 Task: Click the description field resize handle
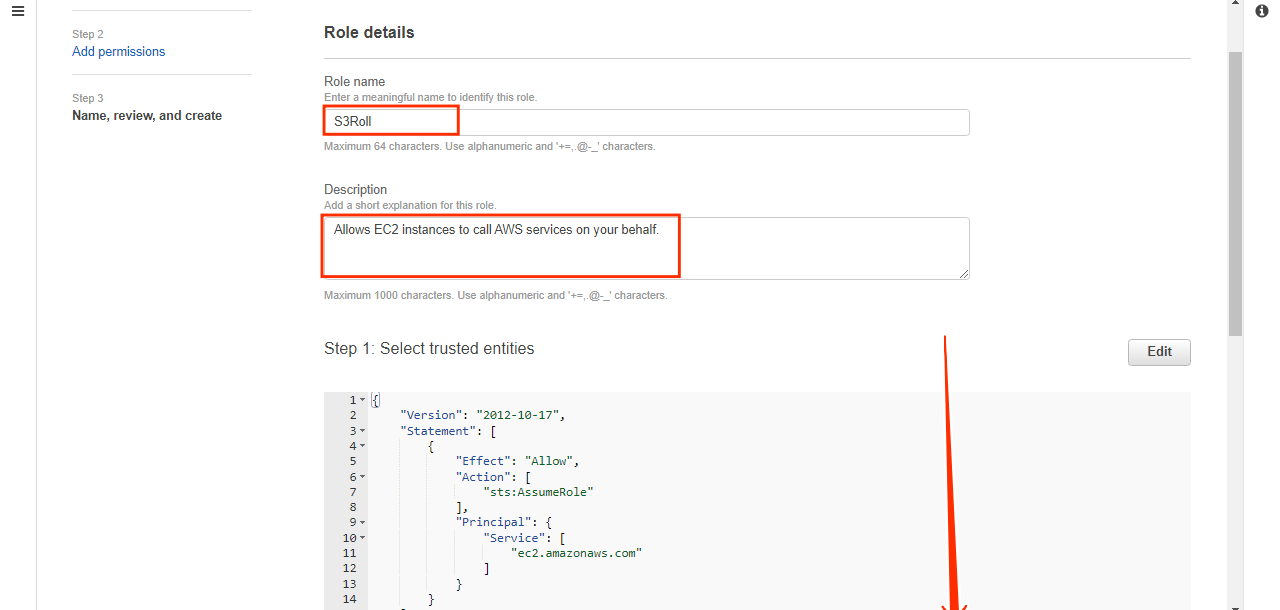click(963, 273)
